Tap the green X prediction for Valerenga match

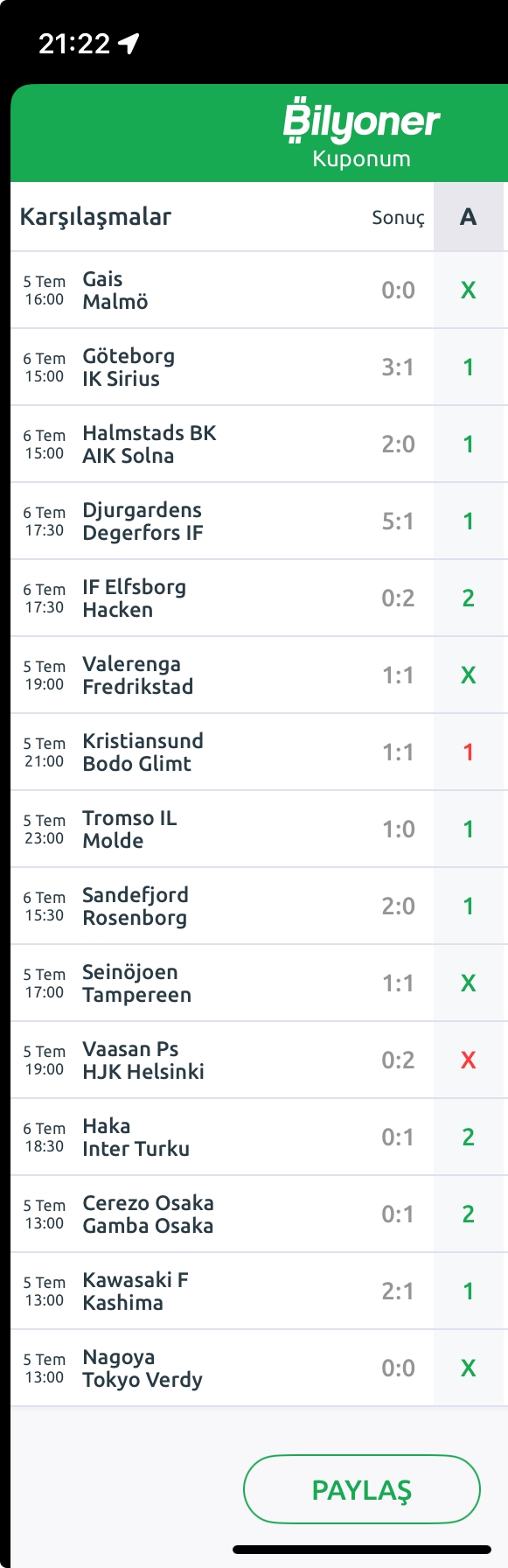point(469,675)
